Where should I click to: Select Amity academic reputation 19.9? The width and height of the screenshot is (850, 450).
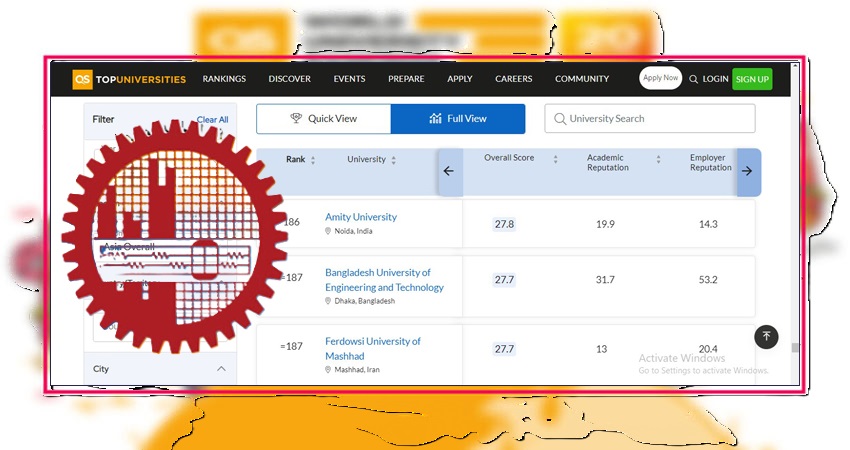coord(605,224)
